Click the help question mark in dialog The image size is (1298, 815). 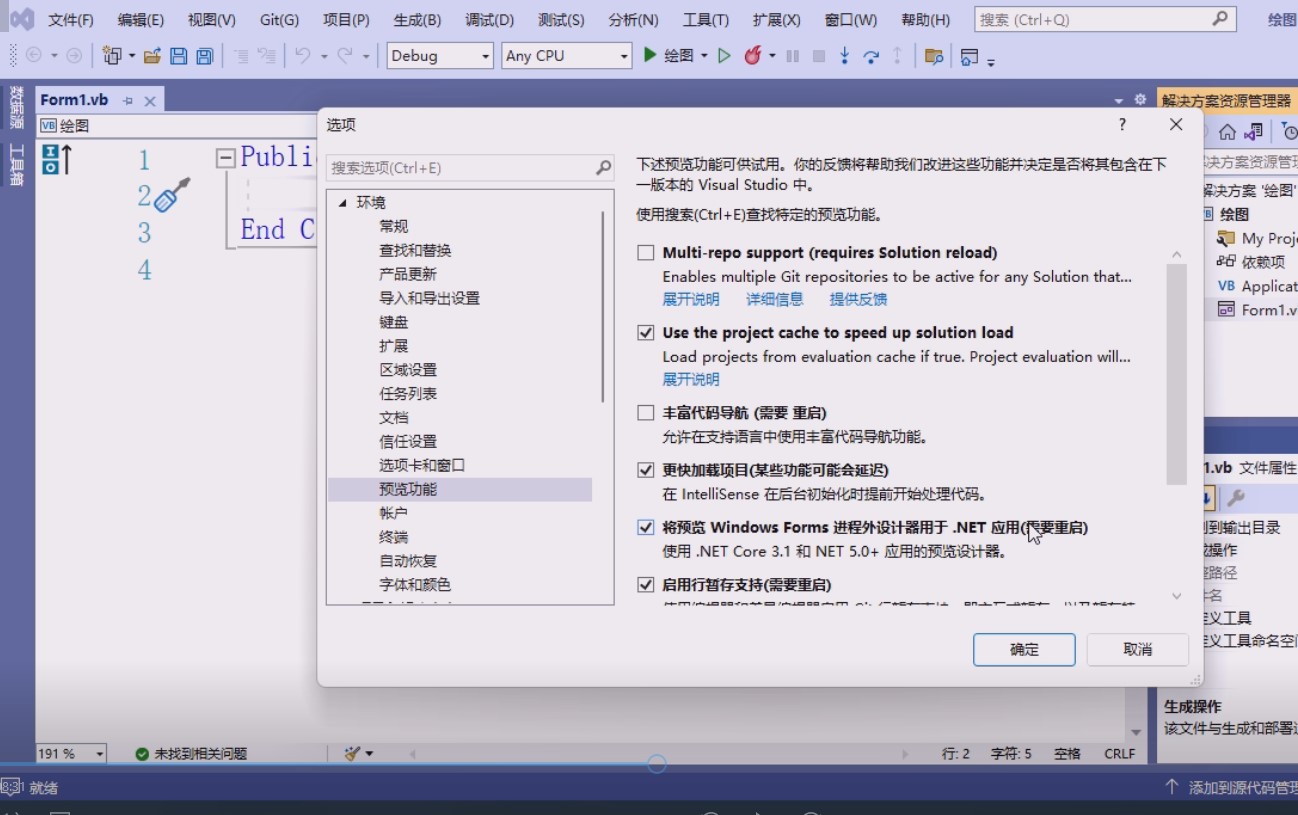click(1122, 125)
